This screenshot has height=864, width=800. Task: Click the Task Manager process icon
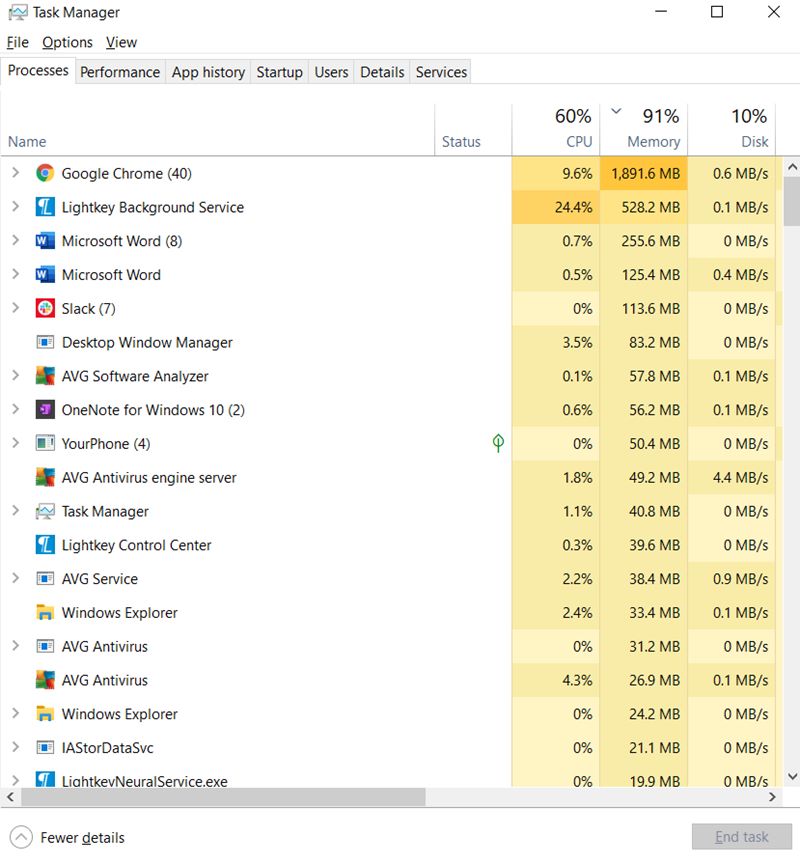coord(44,511)
